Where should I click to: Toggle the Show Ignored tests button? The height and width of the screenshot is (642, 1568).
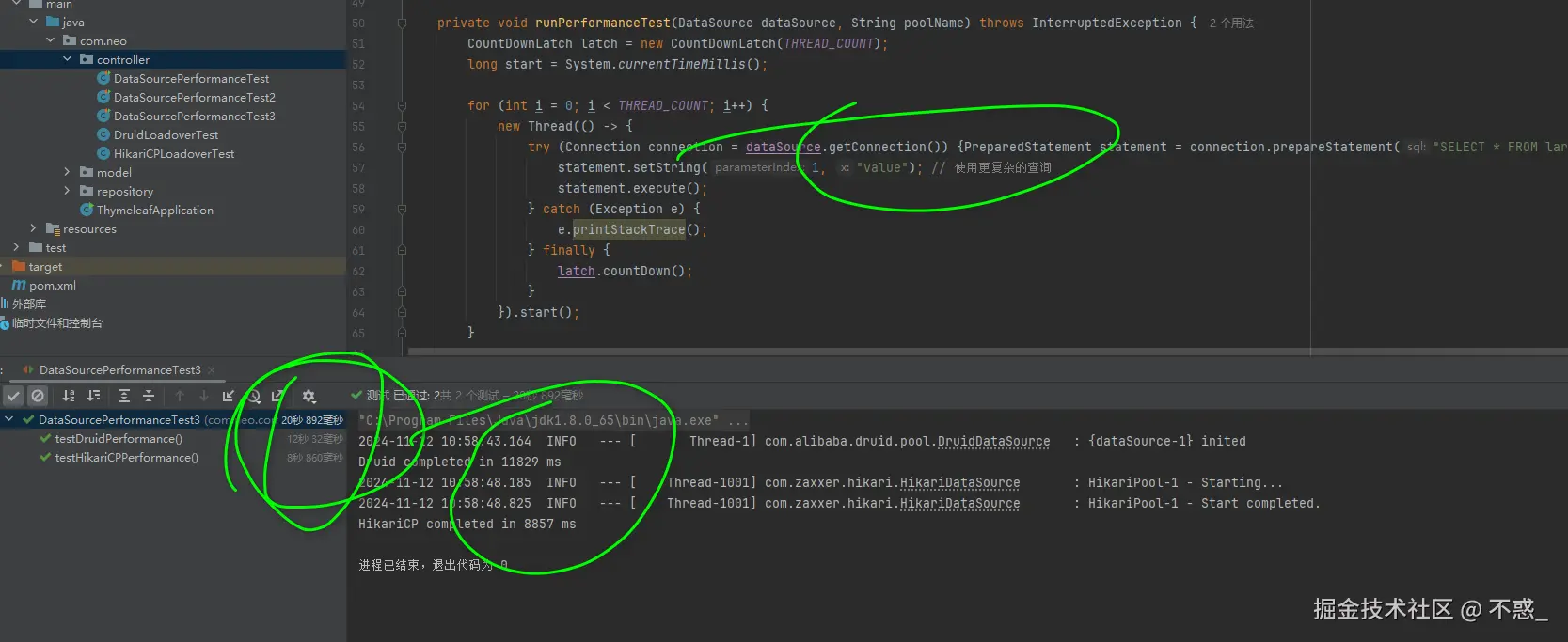point(38,396)
